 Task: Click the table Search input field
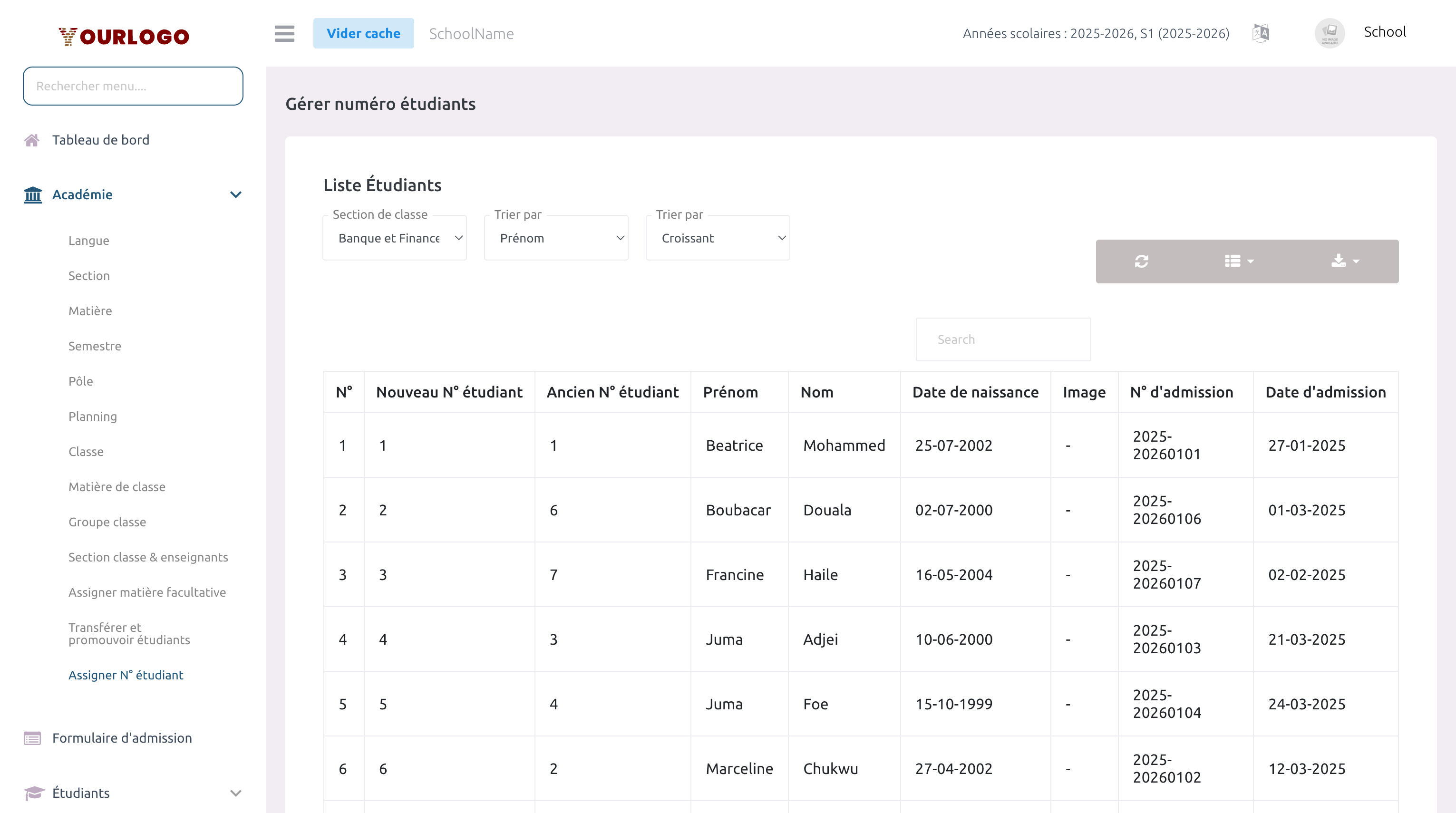pyautogui.click(x=1003, y=339)
